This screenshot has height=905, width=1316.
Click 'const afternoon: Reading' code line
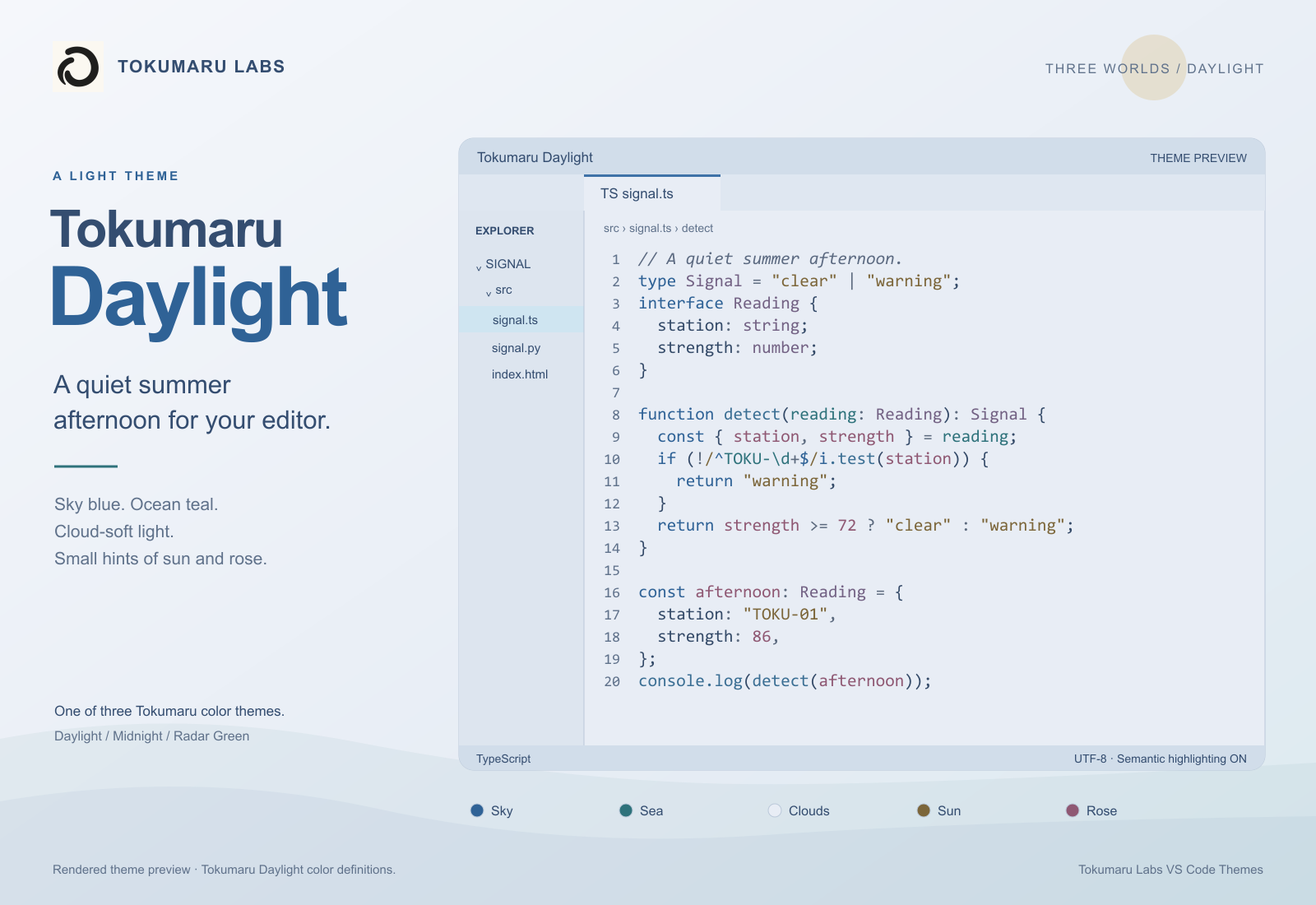click(x=772, y=592)
